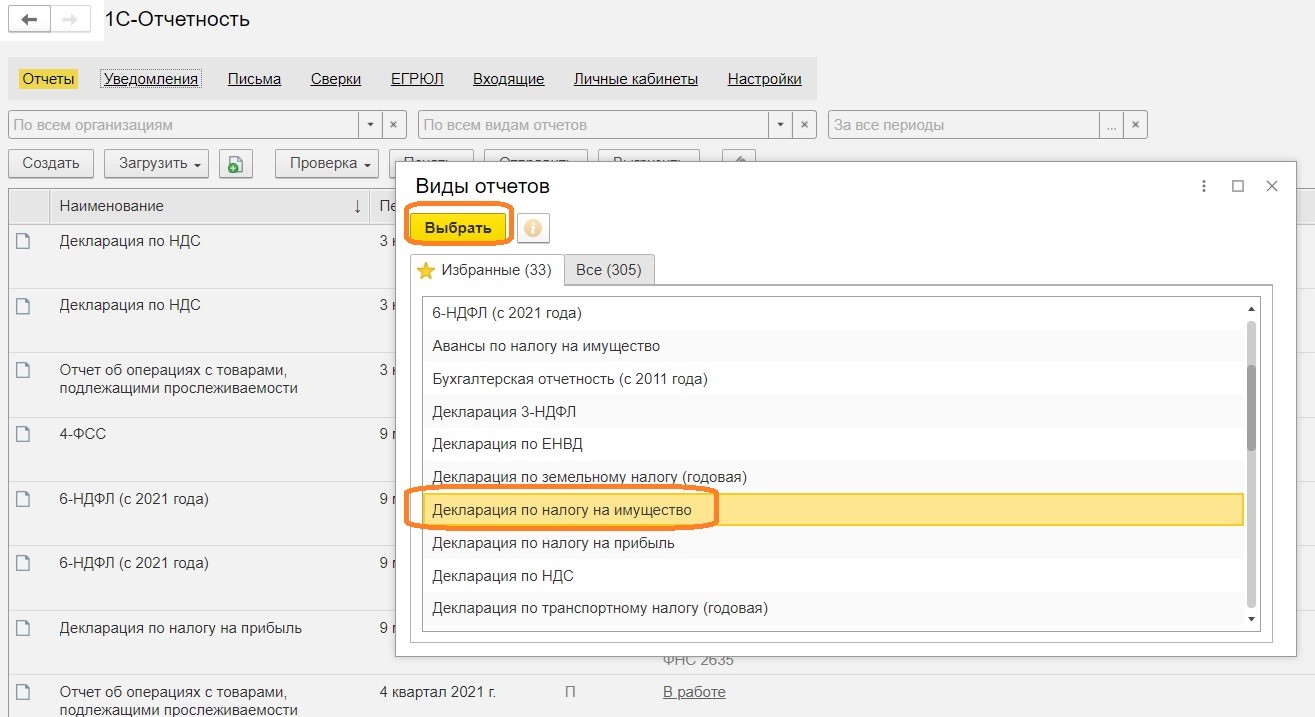Image resolution: width=1315 pixels, height=717 pixels.
Task: Click the 4 квартал 2021 г. period cell
Action: pyautogui.click(x=438, y=692)
